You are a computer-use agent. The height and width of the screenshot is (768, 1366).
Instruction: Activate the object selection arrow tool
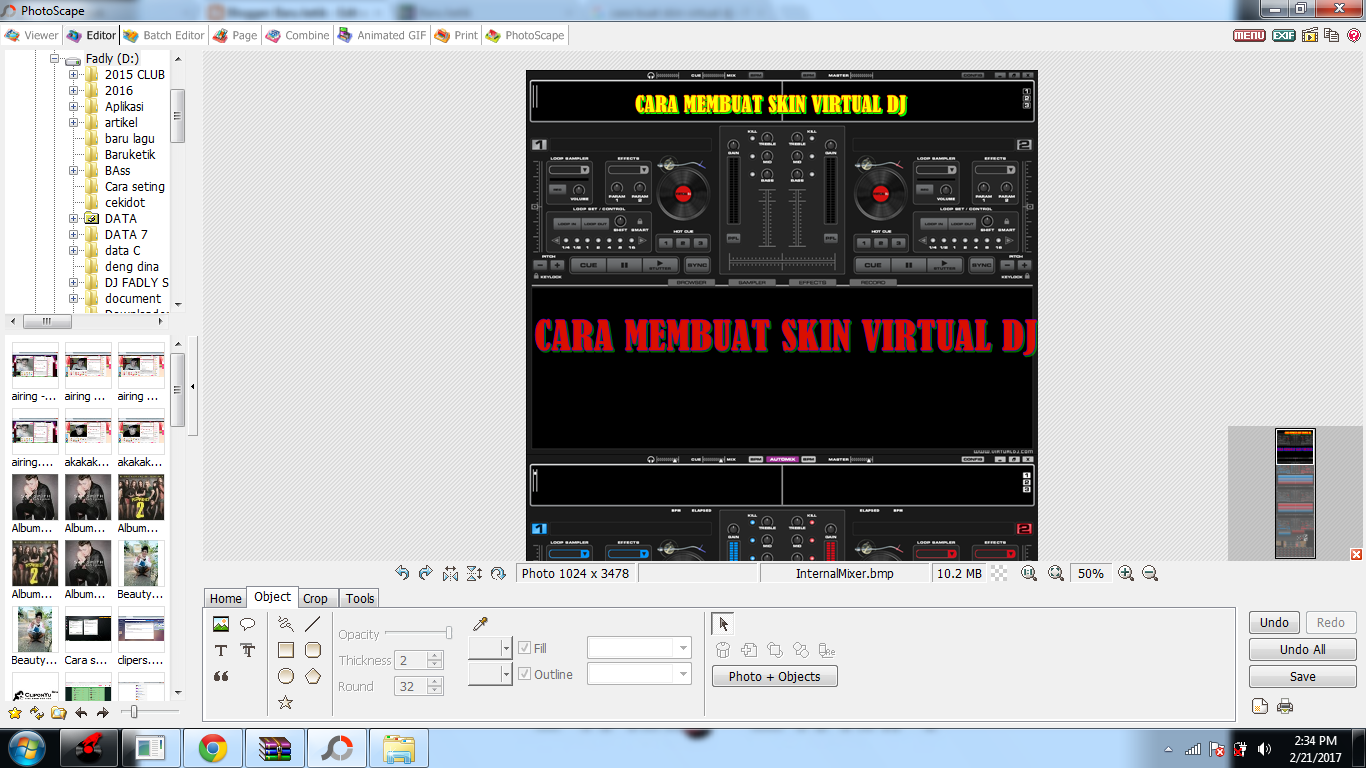coord(723,624)
